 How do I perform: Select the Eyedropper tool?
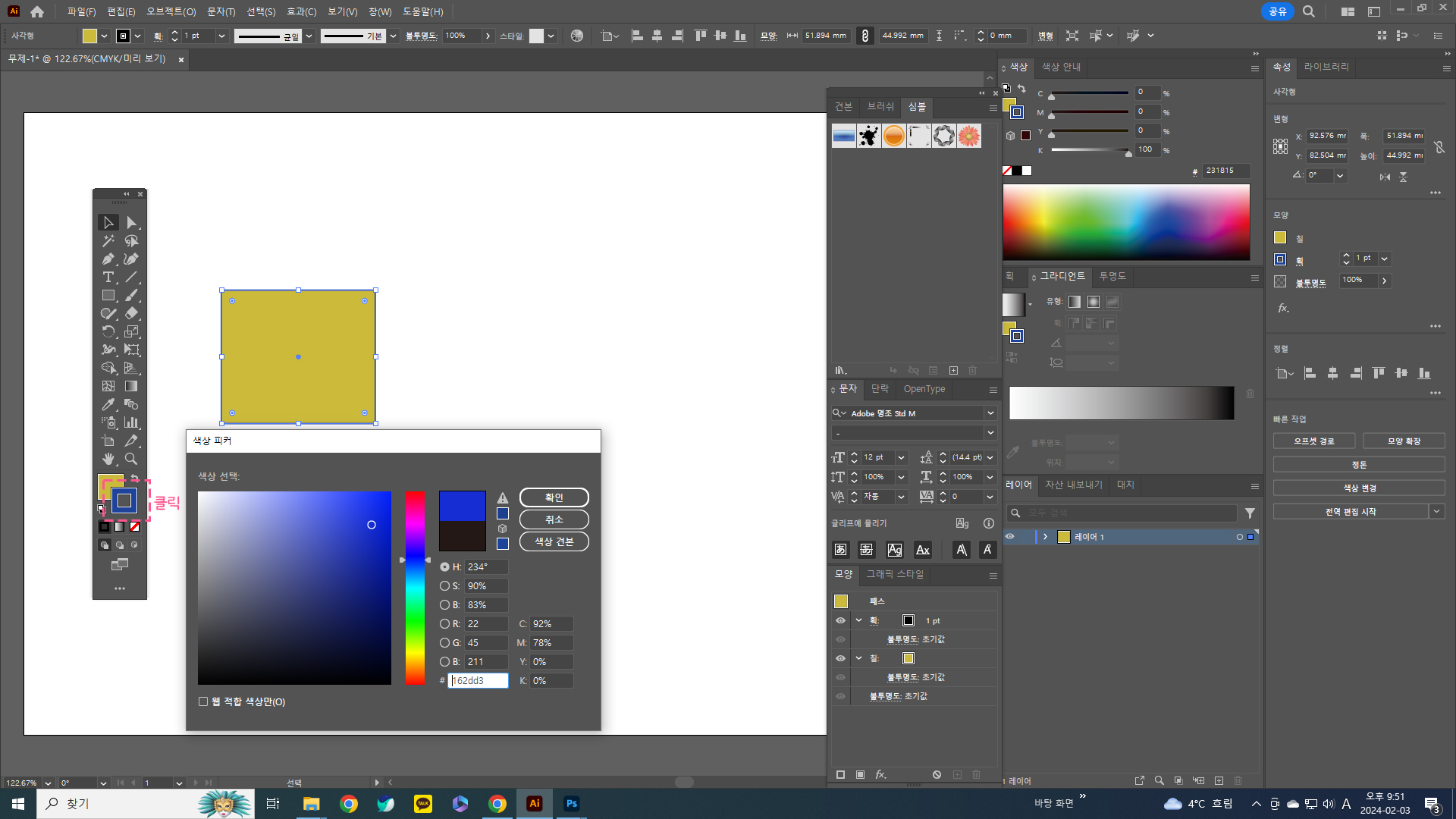point(108,405)
